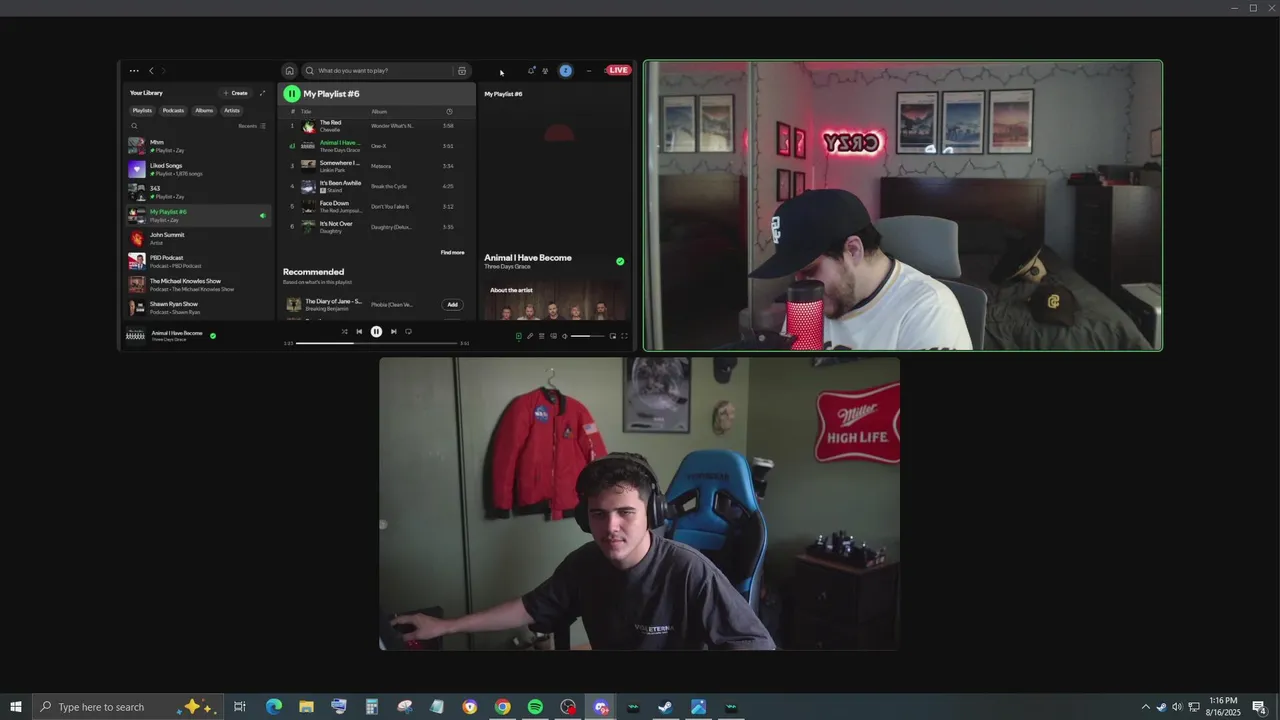Viewport: 1280px width, 720px height.
Task: Filter library by Playlists
Action: click(x=142, y=111)
